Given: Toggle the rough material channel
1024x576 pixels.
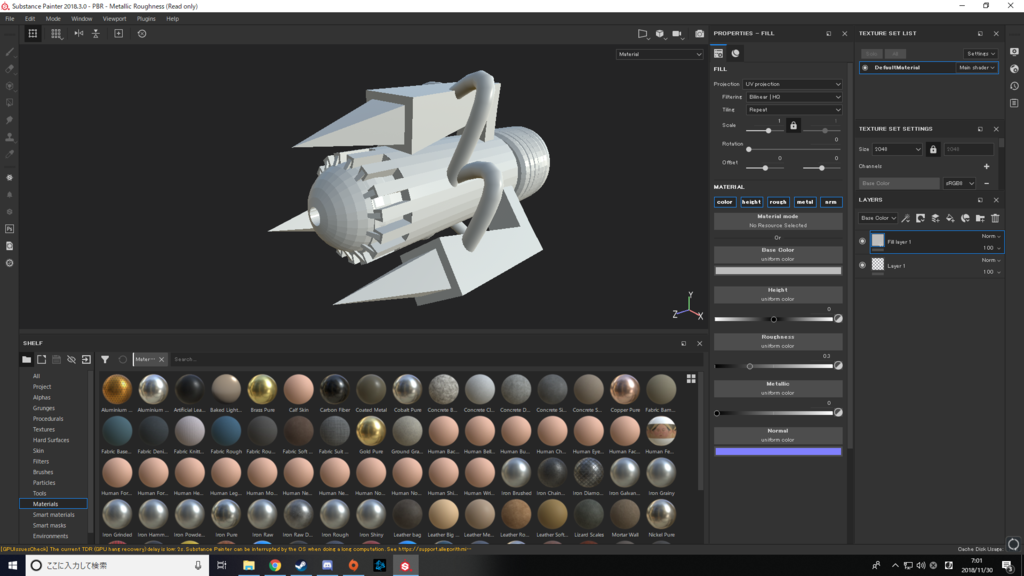Looking at the screenshot, I should coord(778,202).
